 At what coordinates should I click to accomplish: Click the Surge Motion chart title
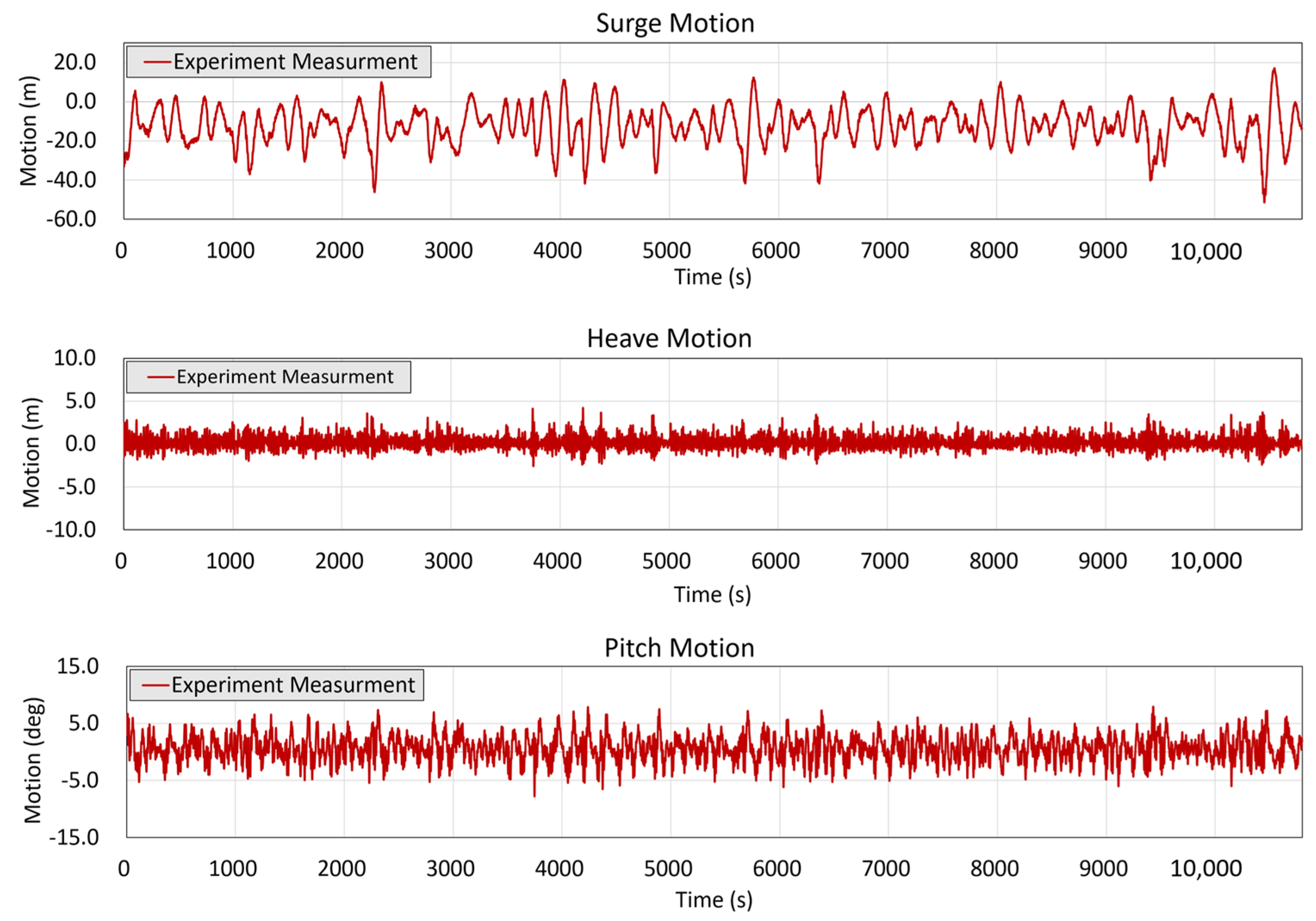pos(675,24)
